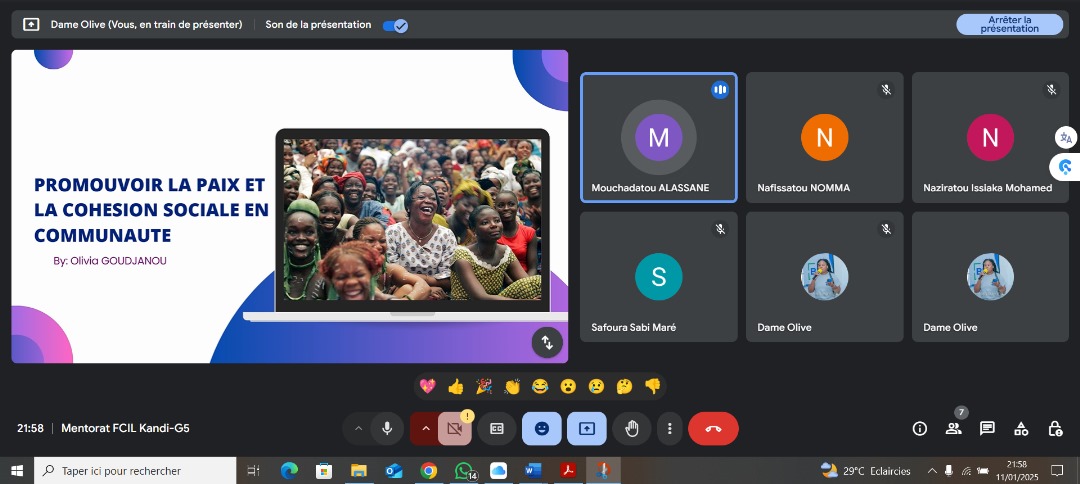
Task: Open Task View in the taskbar
Action: click(253, 471)
